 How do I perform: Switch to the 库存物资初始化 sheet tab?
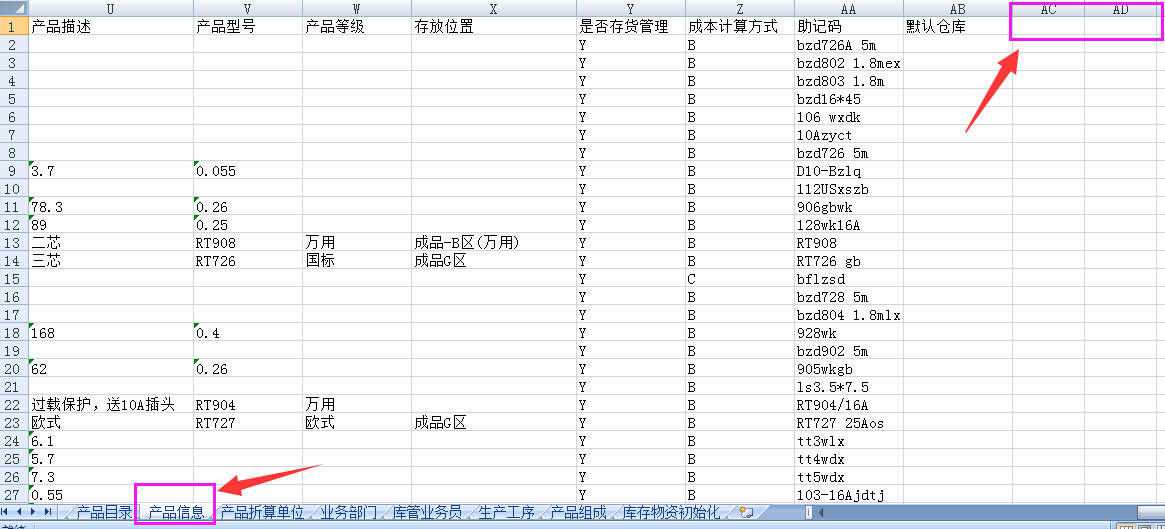671,513
